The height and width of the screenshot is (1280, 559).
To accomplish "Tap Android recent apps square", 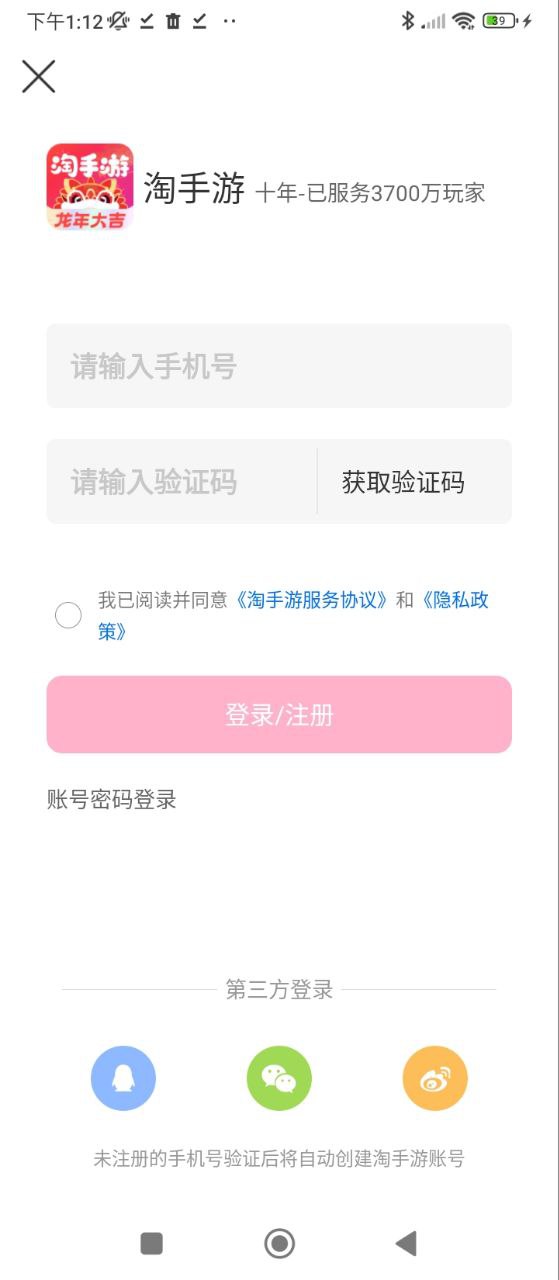I will (x=152, y=1243).
